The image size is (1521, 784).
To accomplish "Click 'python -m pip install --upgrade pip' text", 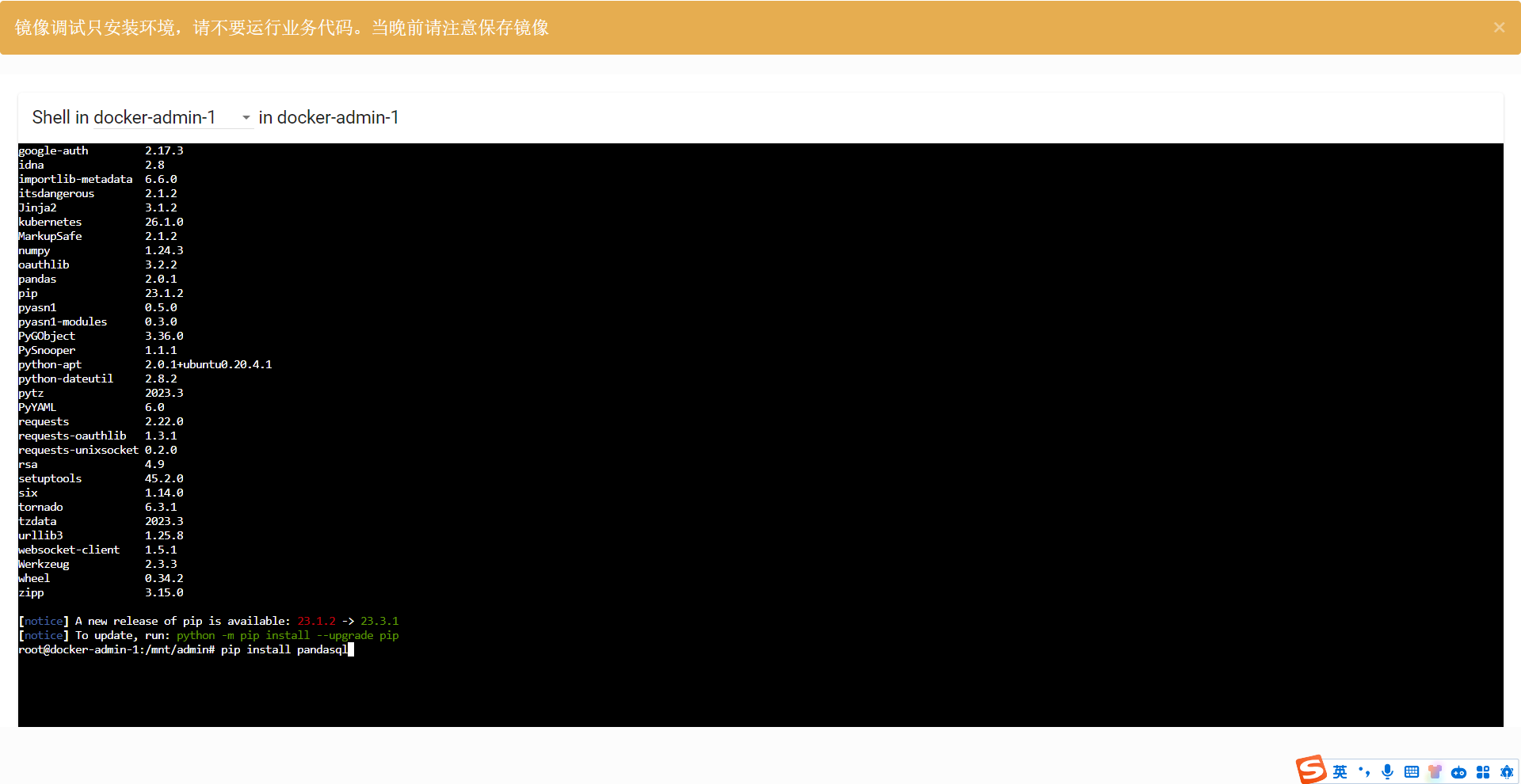I will click(x=288, y=635).
